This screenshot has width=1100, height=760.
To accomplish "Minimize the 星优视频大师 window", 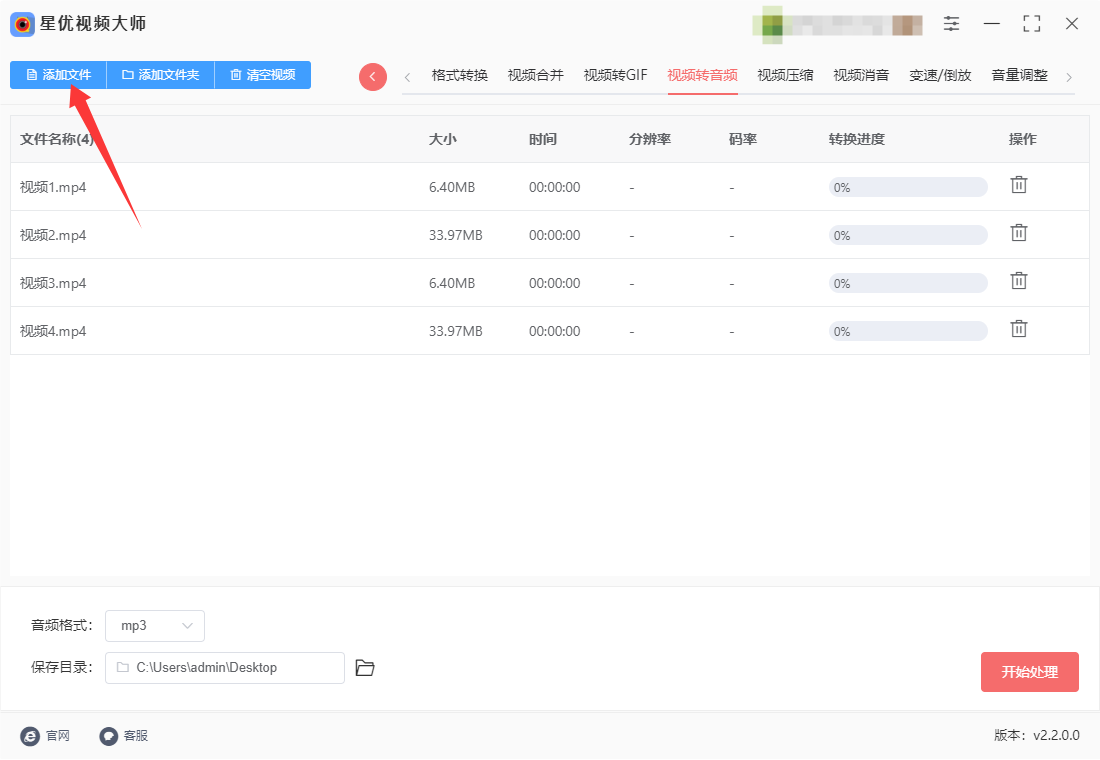I will point(991,24).
